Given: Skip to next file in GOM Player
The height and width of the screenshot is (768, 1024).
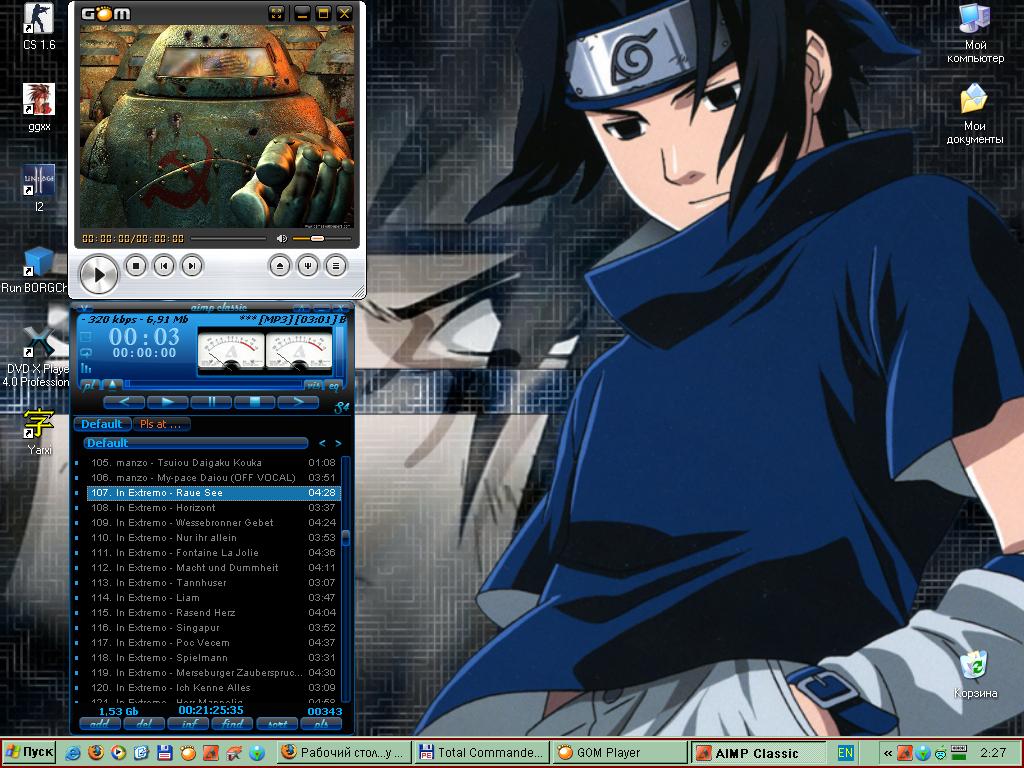Looking at the screenshot, I should (x=192, y=266).
